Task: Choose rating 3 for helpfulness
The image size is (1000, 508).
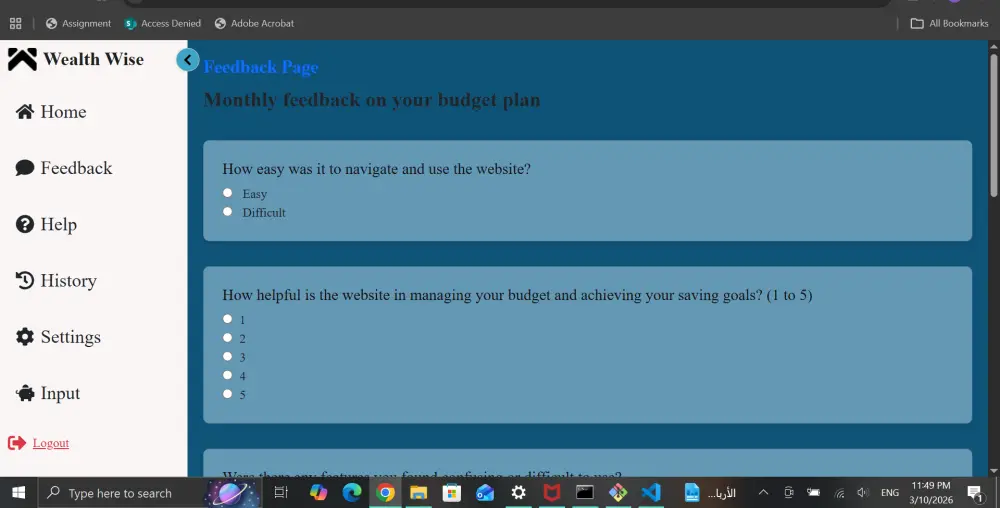Action: (228, 356)
